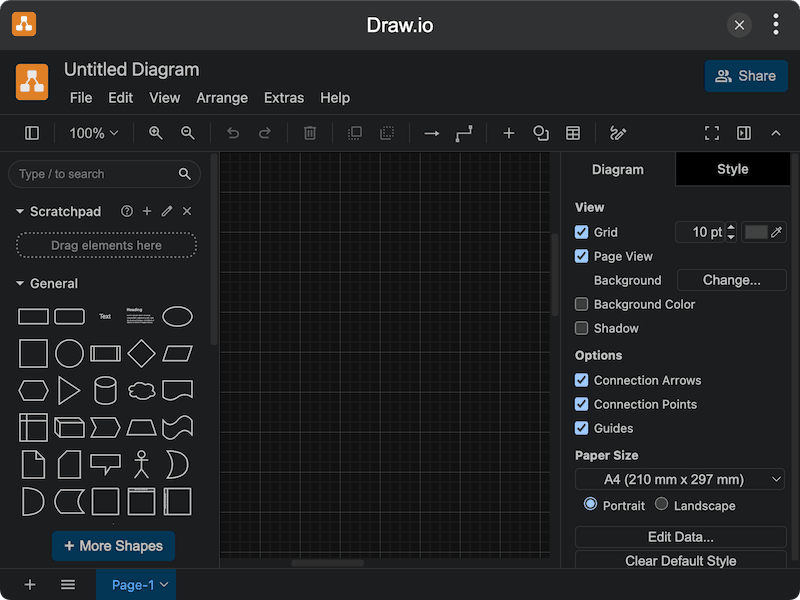Select the Landscape radio button
The height and width of the screenshot is (600, 800).
click(x=661, y=505)
